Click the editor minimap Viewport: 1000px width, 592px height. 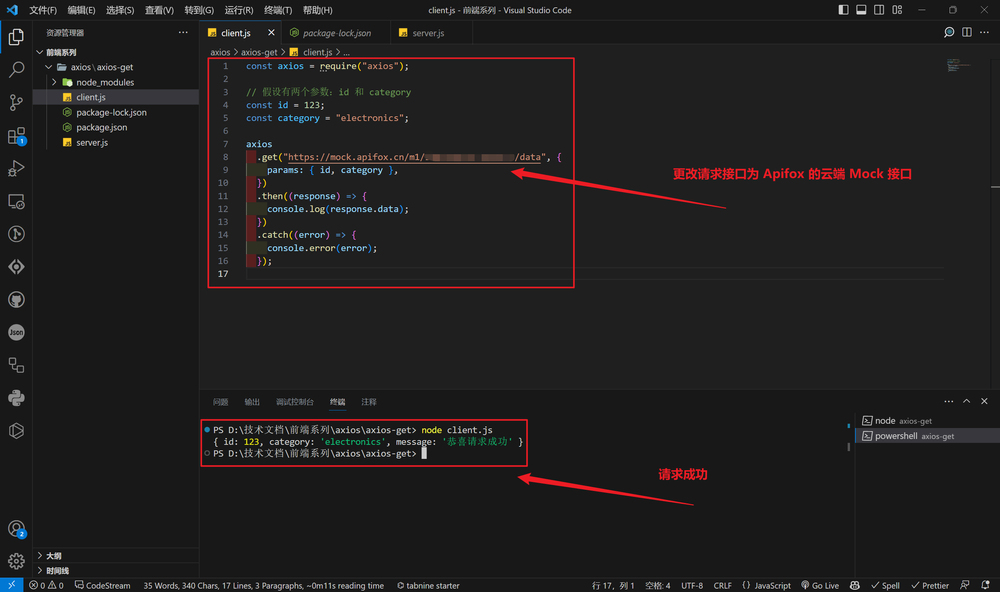pos(960,65)
